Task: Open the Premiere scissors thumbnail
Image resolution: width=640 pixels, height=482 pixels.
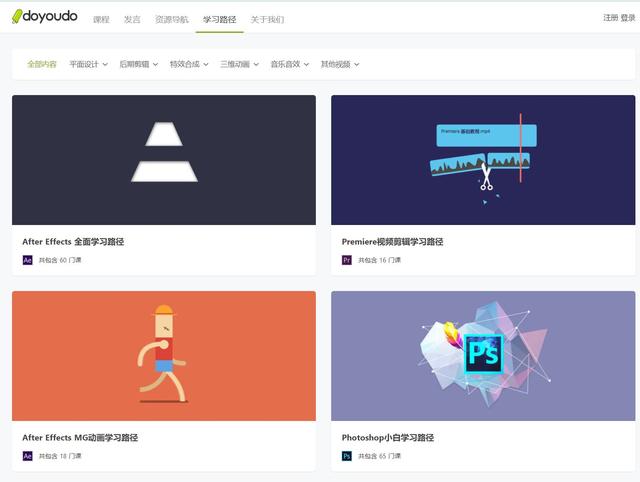Action: tap(483, 160)
